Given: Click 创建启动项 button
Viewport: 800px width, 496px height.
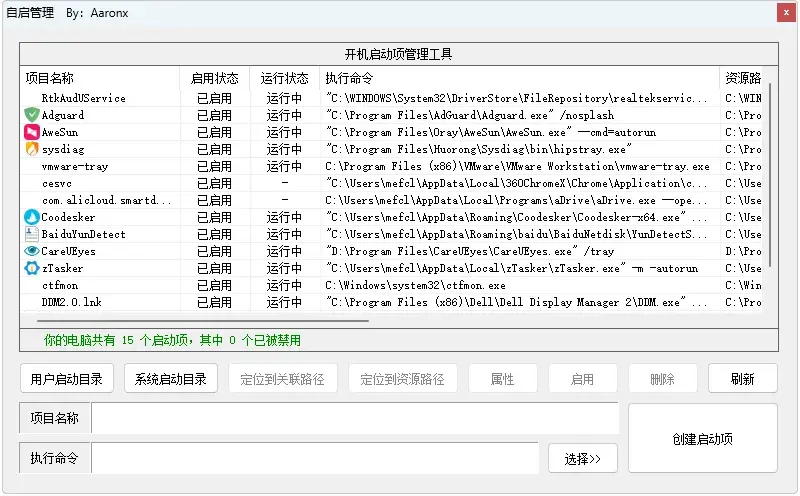Looking at the screenshot, I should pyautogui.click(x=703, y=438).
